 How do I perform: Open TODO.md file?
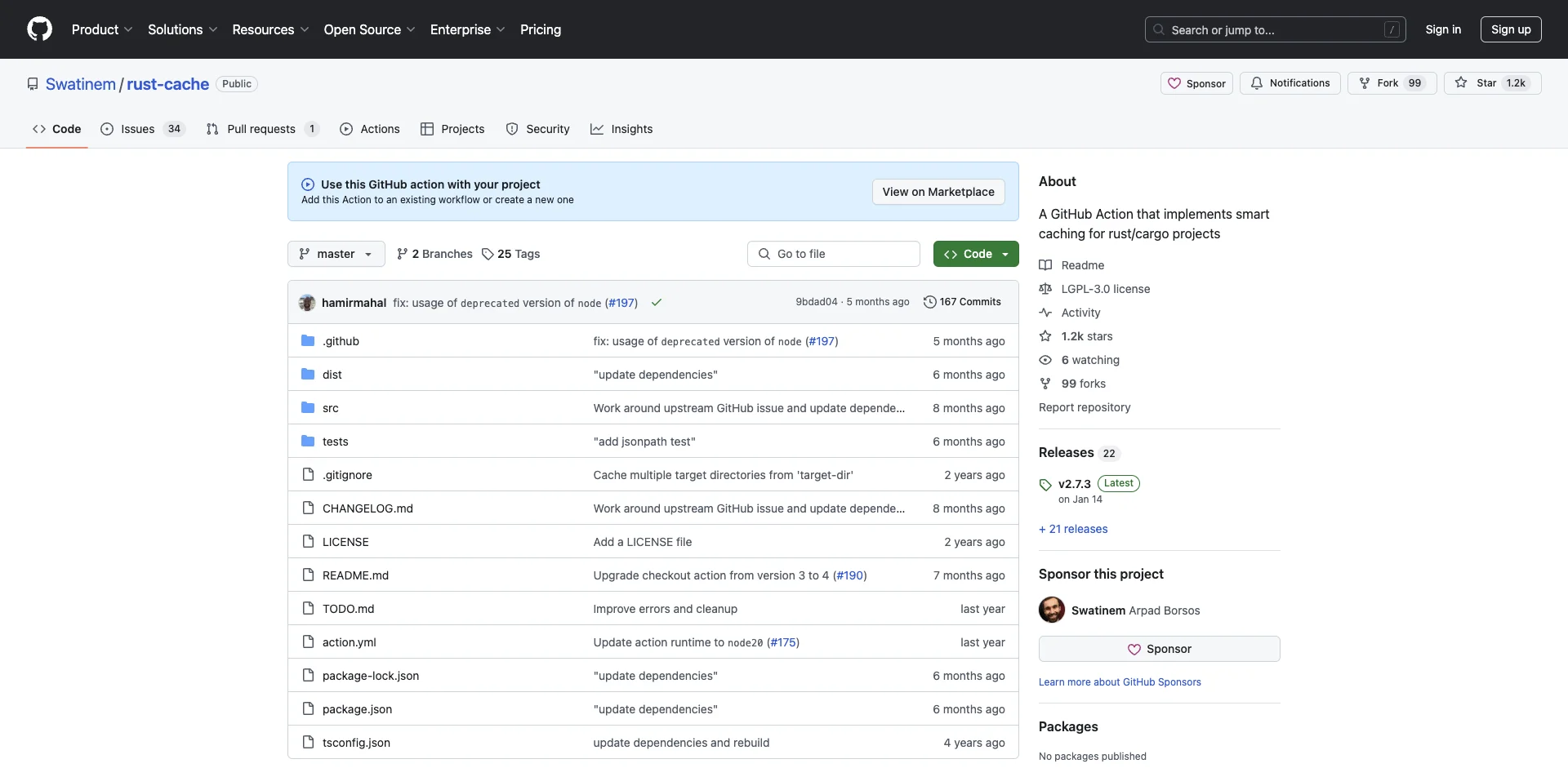(349, 609)
